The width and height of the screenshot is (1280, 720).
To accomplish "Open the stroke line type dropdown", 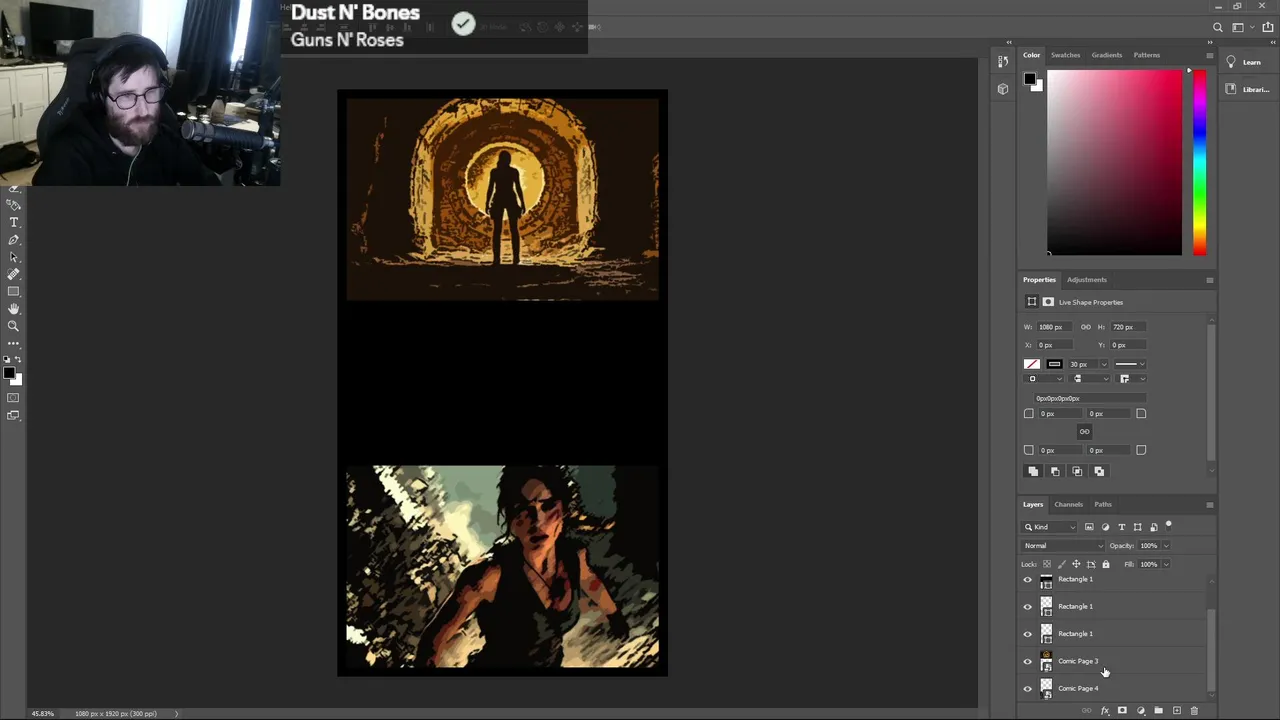I will [x=1130, y=364].
